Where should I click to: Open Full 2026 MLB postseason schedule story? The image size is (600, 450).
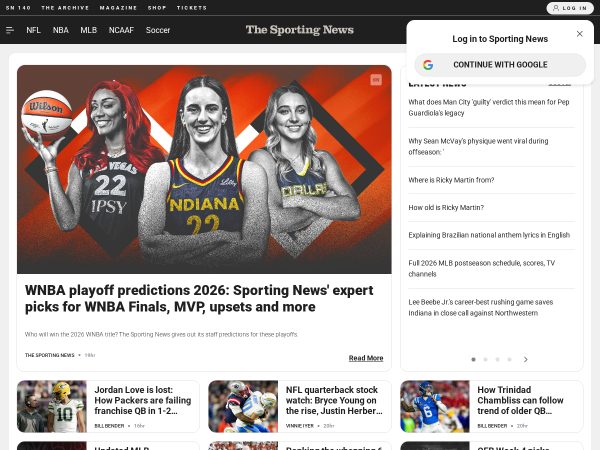(481, 268)
